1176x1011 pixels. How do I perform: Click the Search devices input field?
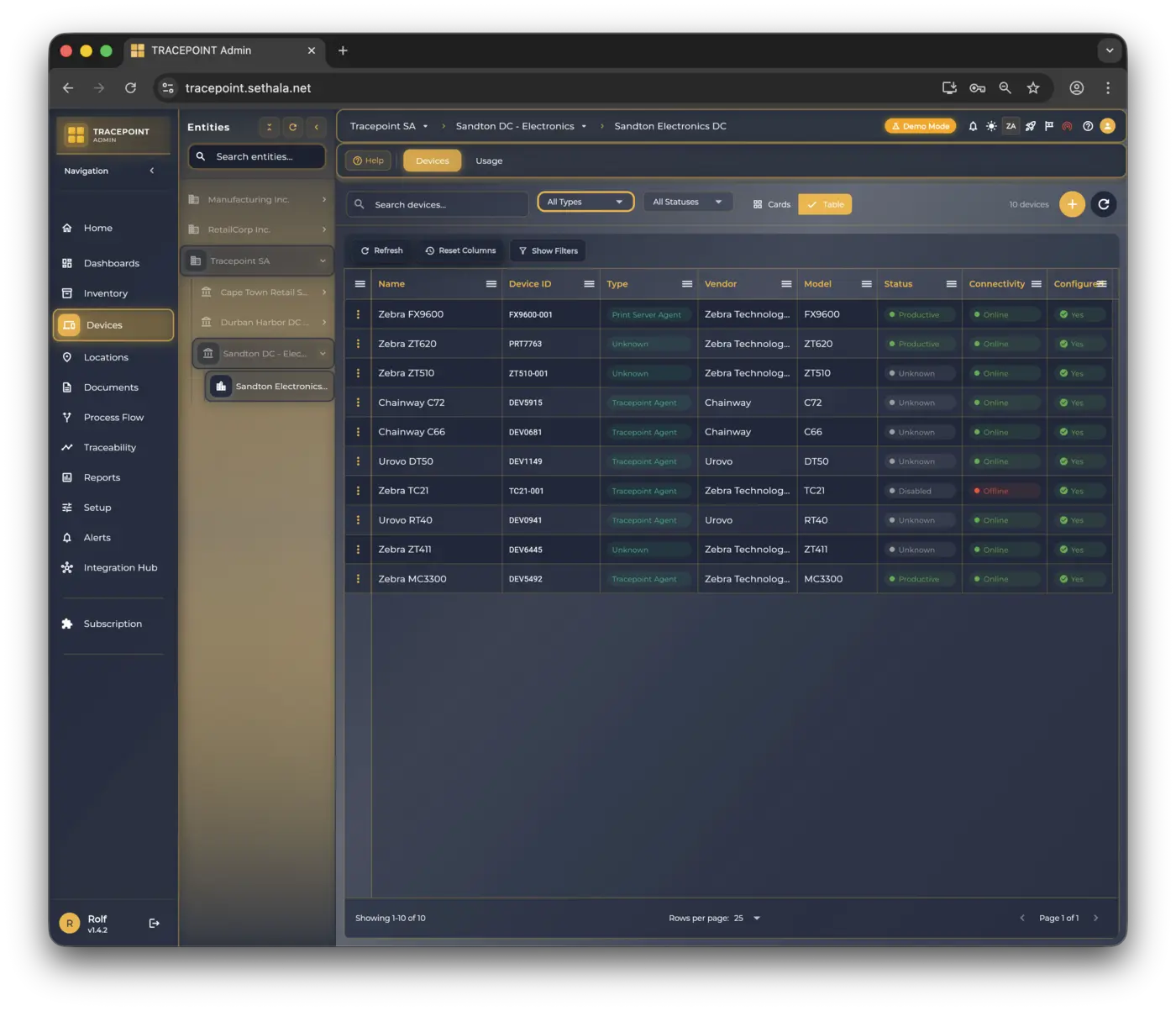445,204
